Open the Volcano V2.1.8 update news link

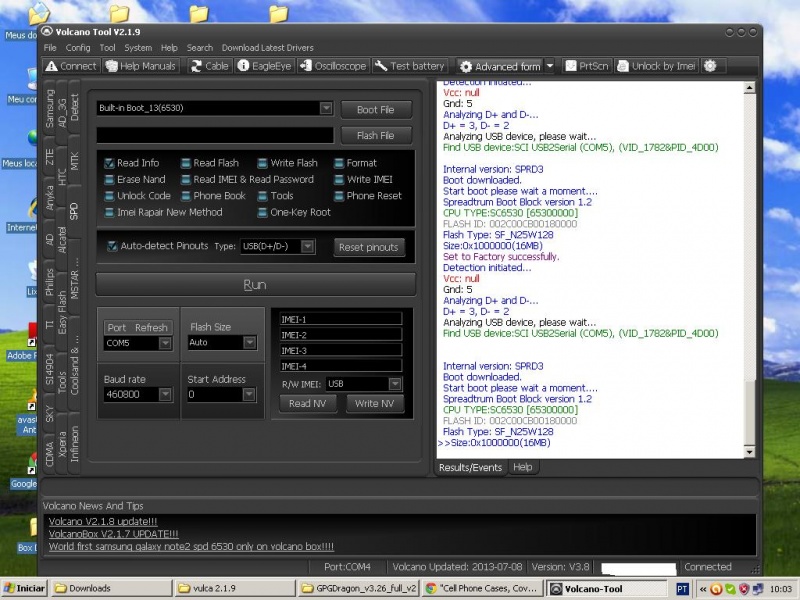pos(103,521)
